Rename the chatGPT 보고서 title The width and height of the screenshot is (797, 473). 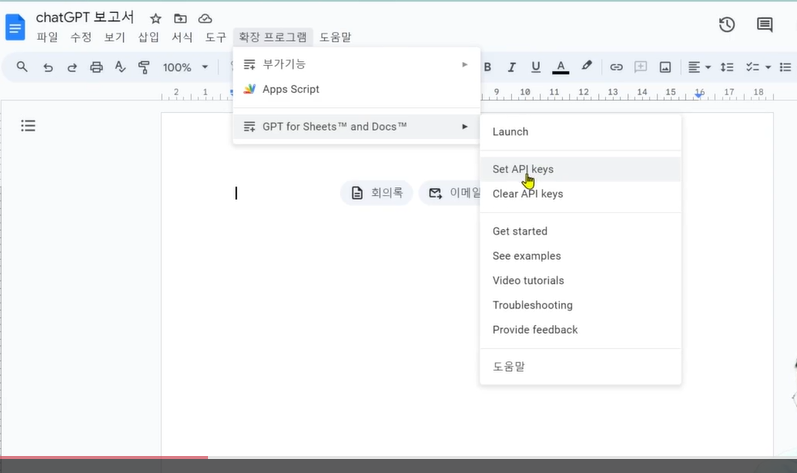(x=85, y=17)
